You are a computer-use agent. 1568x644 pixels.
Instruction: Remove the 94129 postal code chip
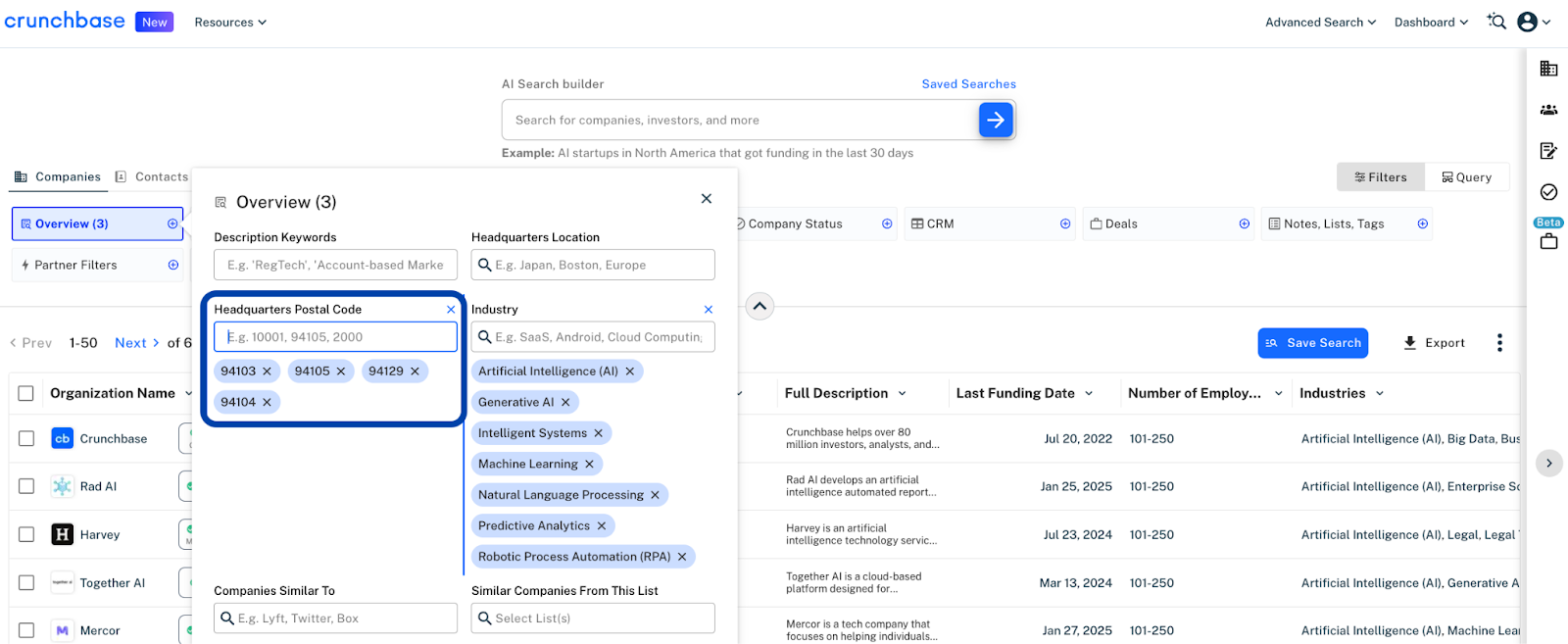click(x=415, y=372)
